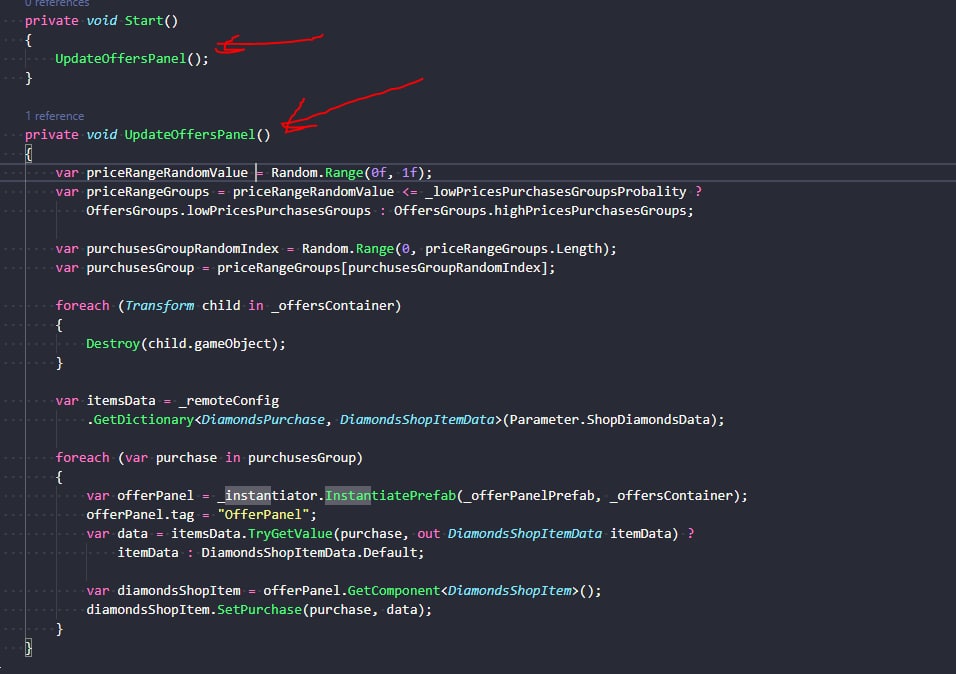Click the highlighted _instantiator field
This screenshot has height=674, width=956.
pos(268,496)
